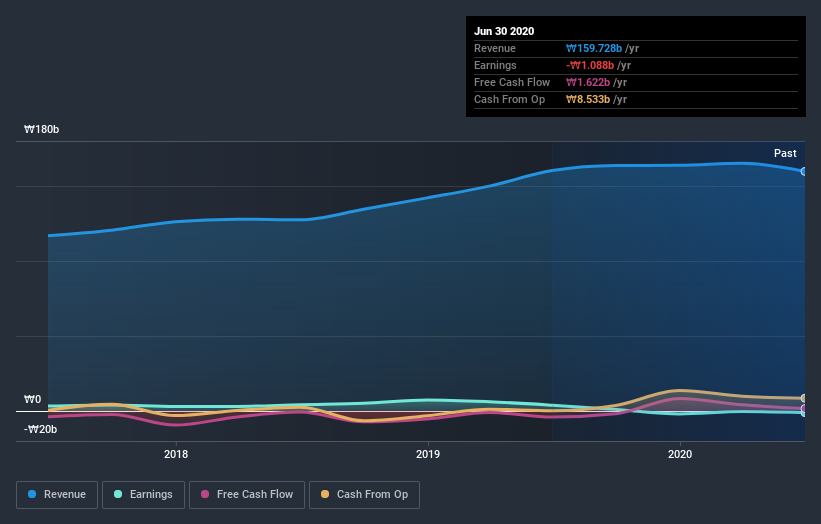Click the Past label in chart
The width and height of the screenshot is (821, 524).
[785, 153]
